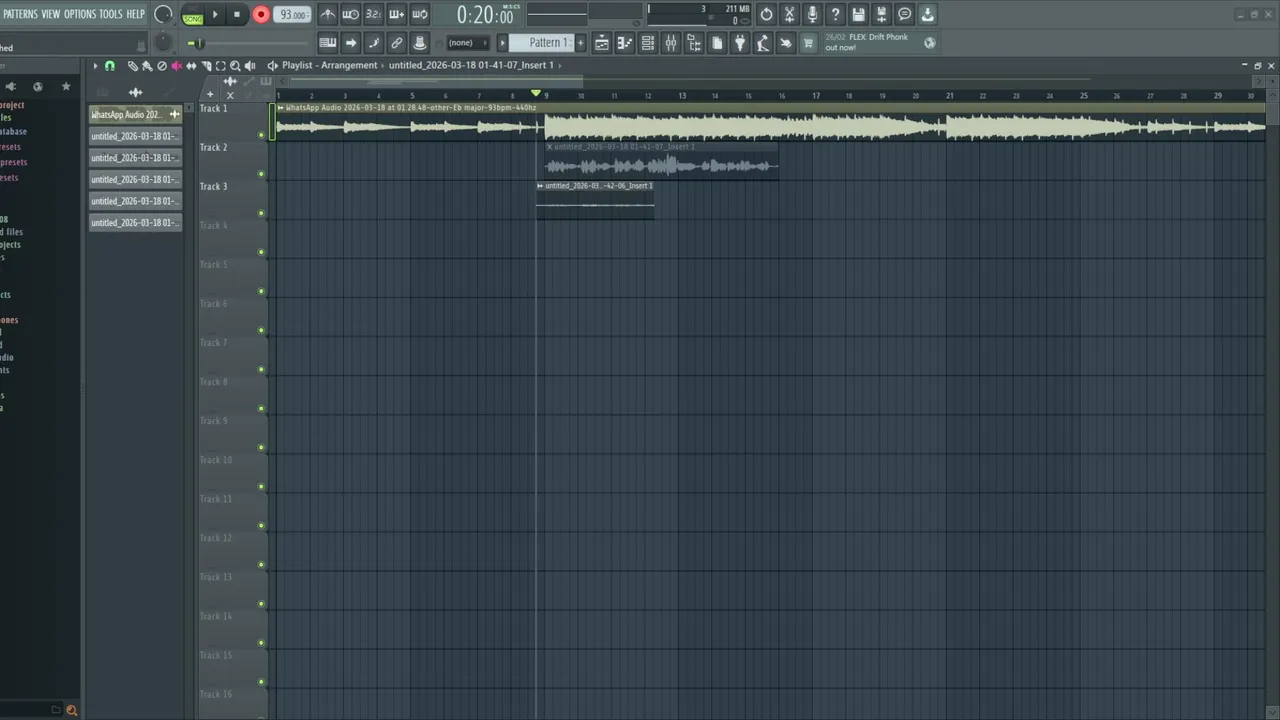This screenshot has height=720, width=1280.
Task: Click the Play button
Action: point(215,14)
